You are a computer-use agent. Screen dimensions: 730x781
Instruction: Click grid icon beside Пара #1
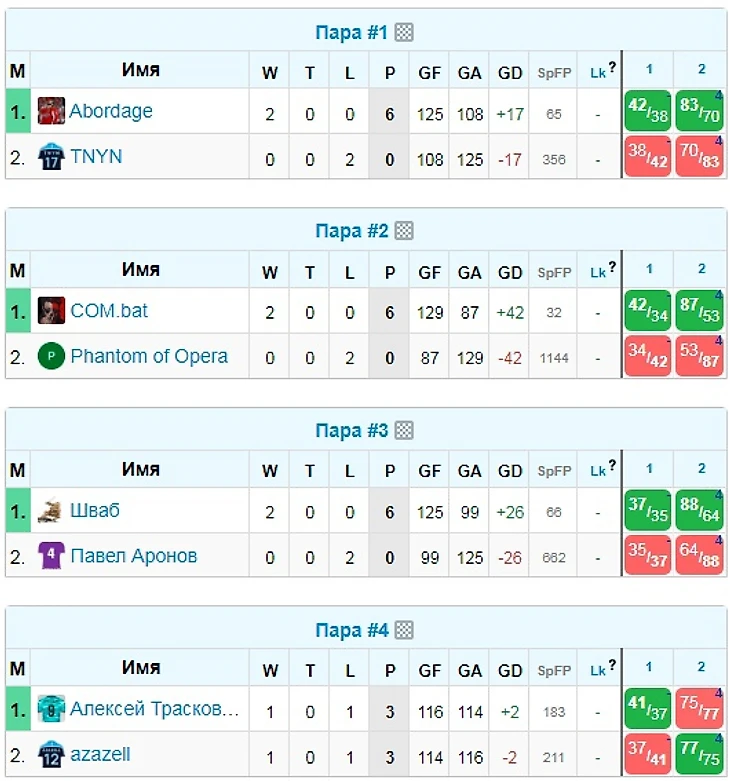pos(403,33)
